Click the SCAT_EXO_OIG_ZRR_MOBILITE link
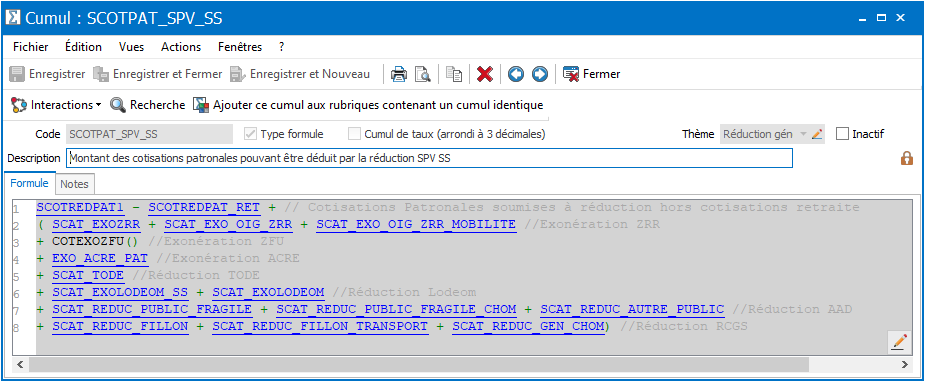925x382 pixels. coord(416,225)
